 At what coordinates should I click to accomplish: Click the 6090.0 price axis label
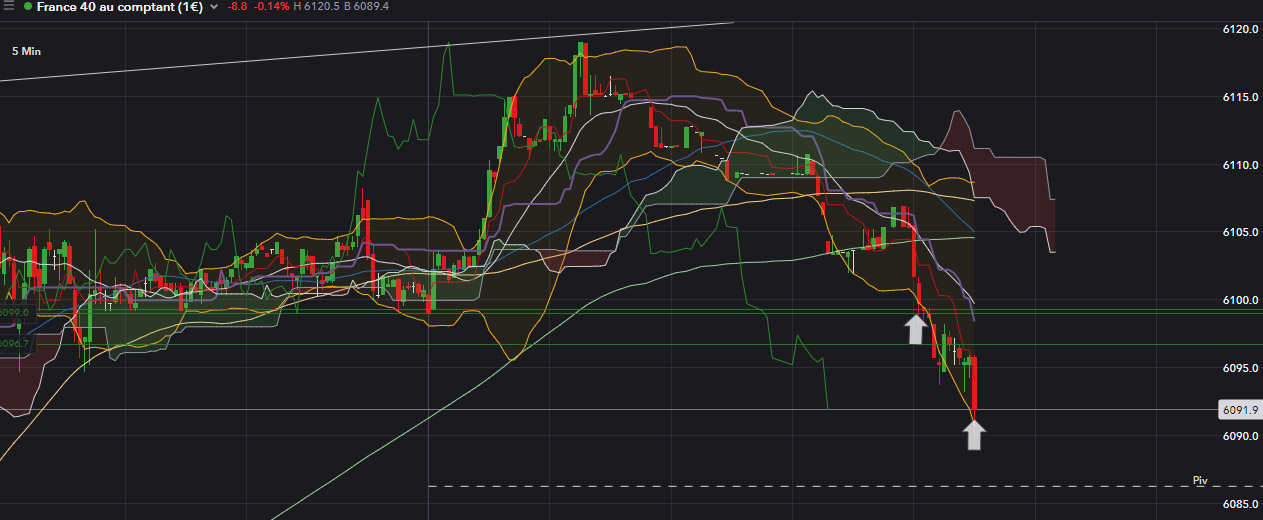1239,436
